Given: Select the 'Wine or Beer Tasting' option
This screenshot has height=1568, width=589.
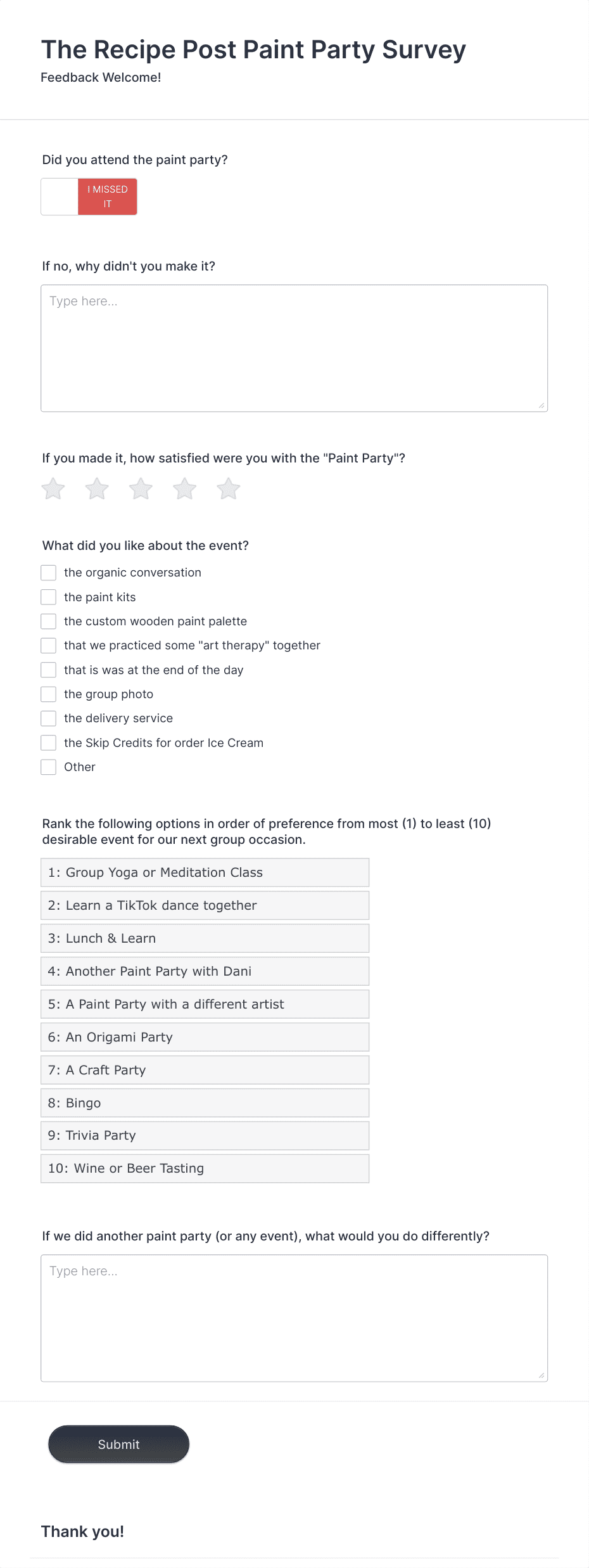Looking at the screenshot, I should point(205,1168).
